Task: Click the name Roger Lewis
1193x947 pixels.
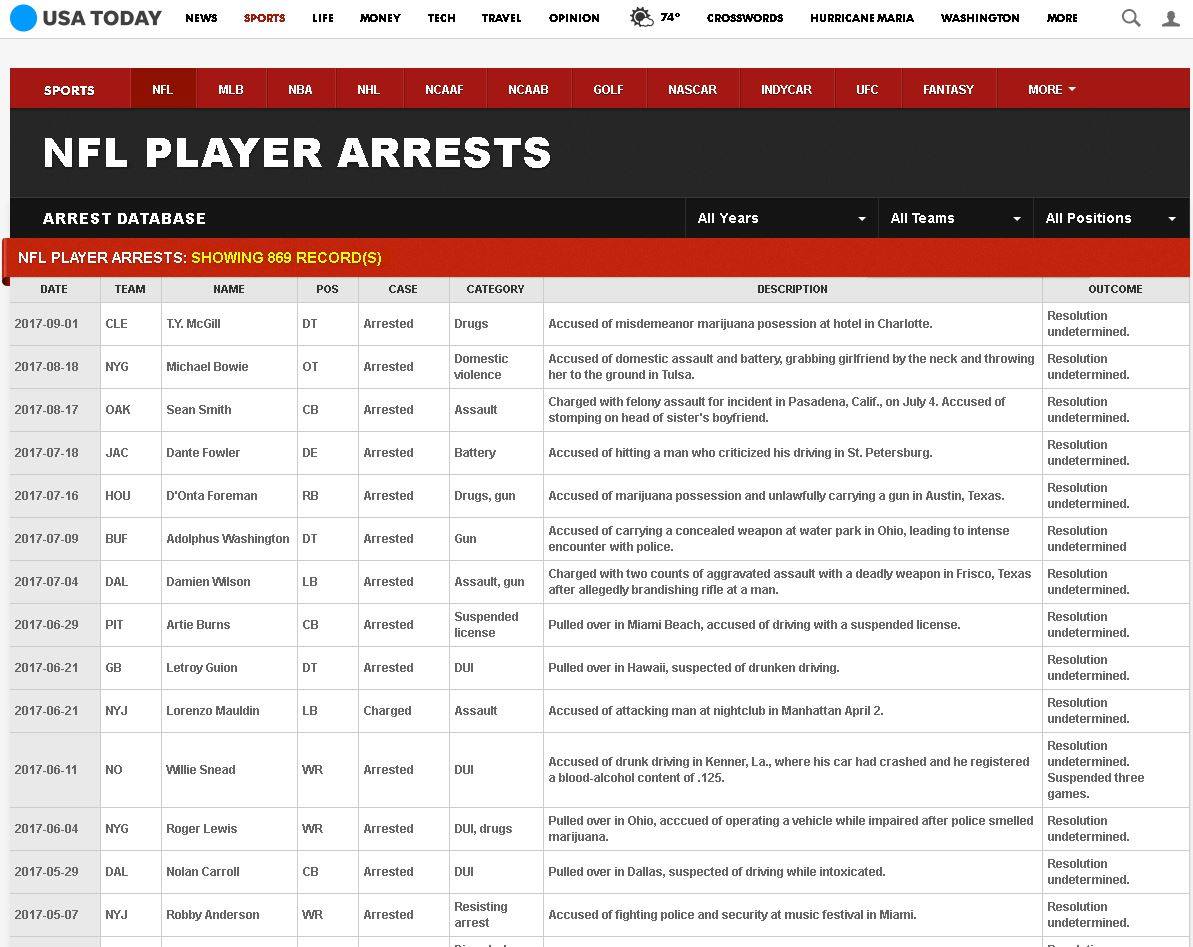Action: 202,828
